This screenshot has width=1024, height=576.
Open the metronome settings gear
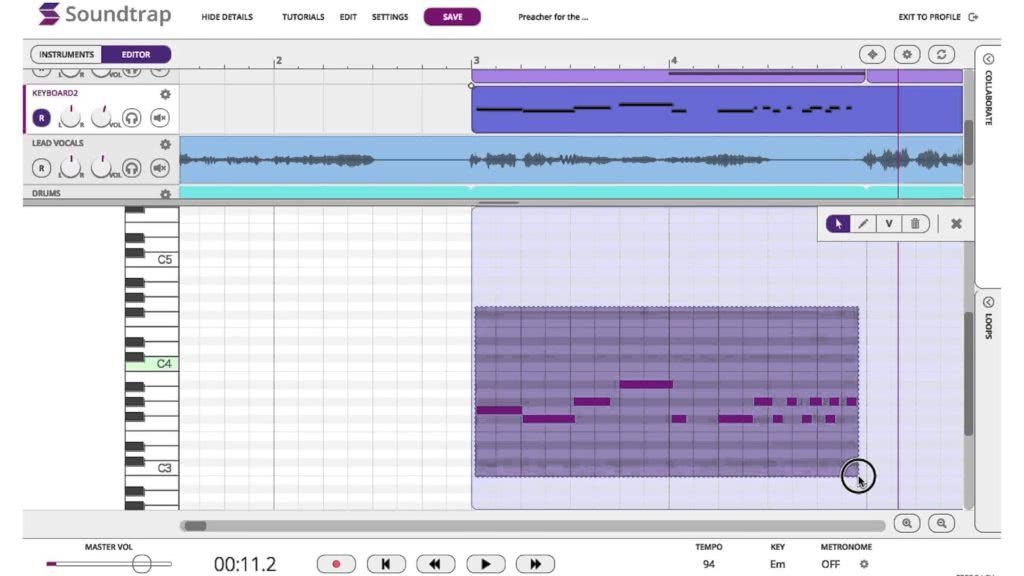[864, 564]
